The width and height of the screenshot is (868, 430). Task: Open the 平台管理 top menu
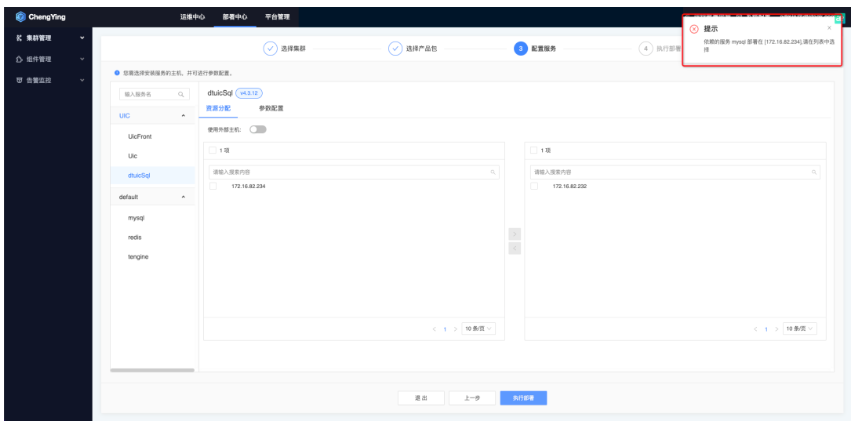pos(277,17)
